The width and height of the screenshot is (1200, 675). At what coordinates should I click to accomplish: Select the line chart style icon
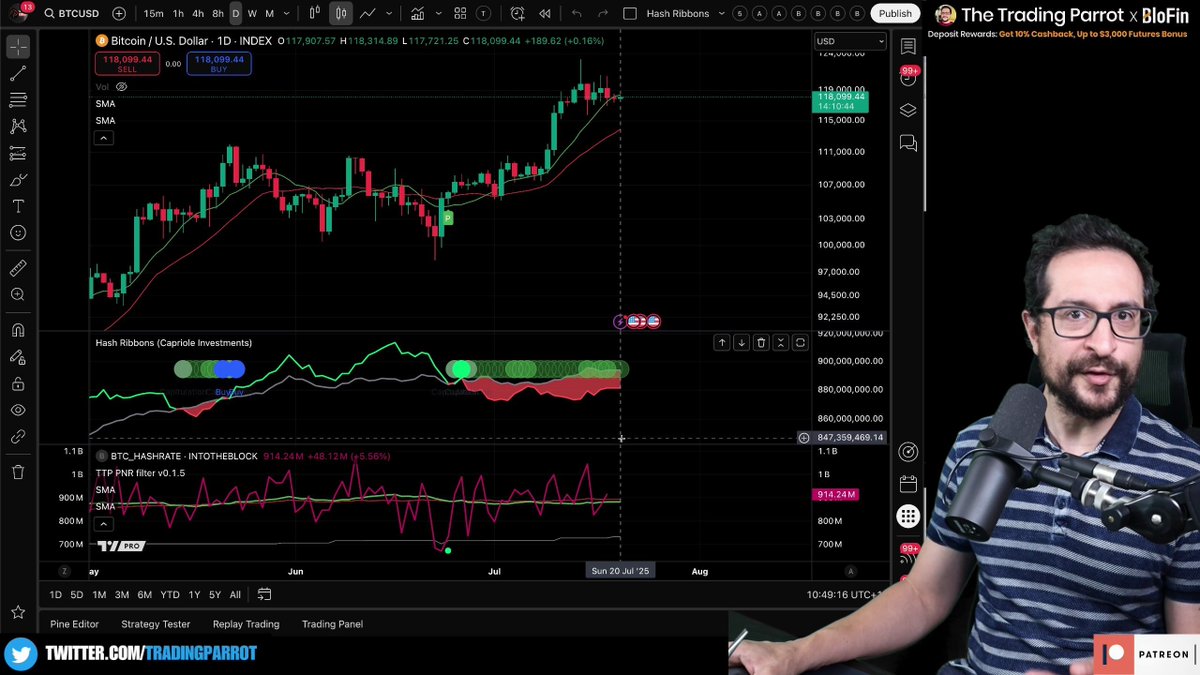368,14
